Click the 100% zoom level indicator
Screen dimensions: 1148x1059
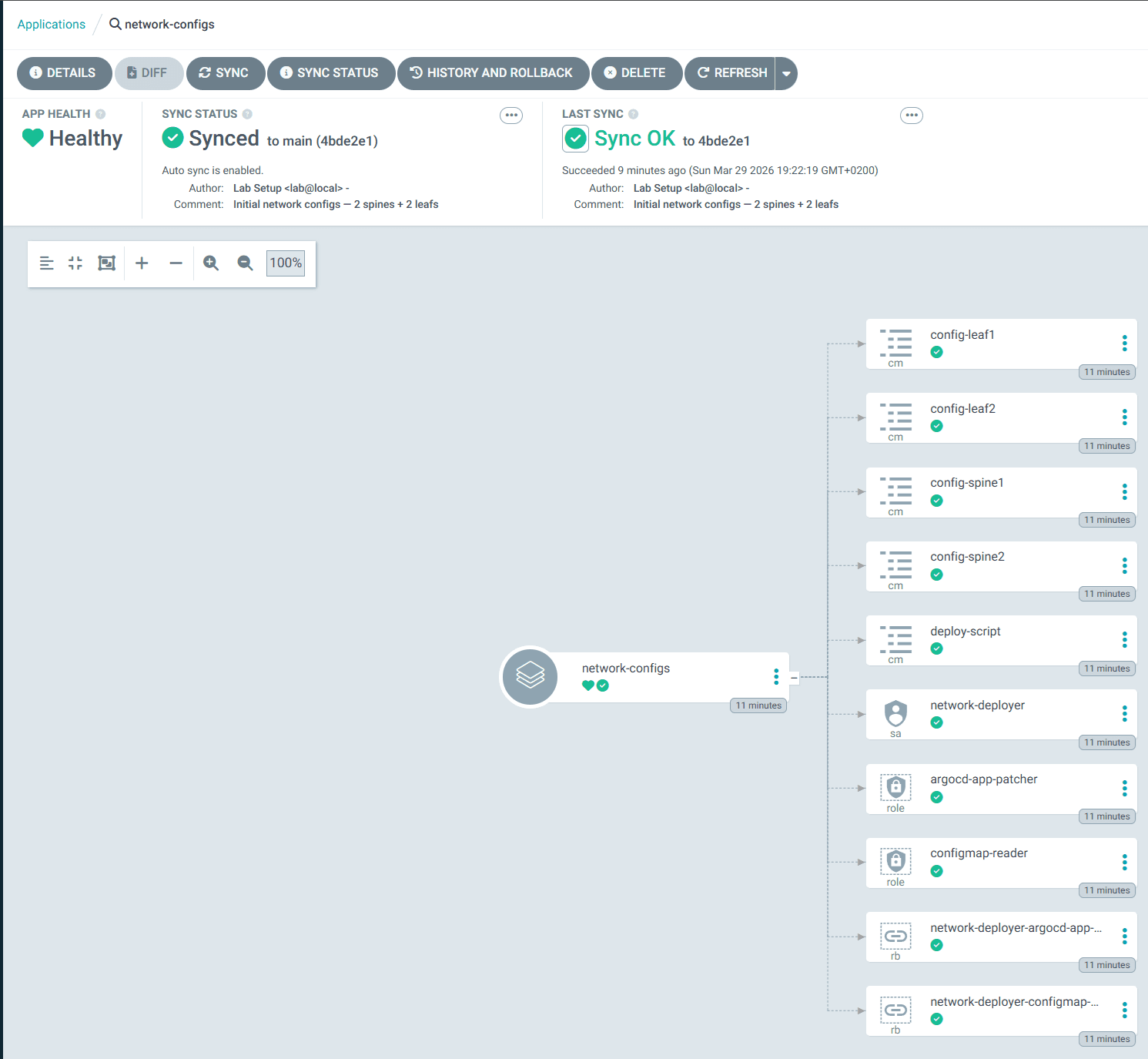pyautogui.click(x=286, y=263)
